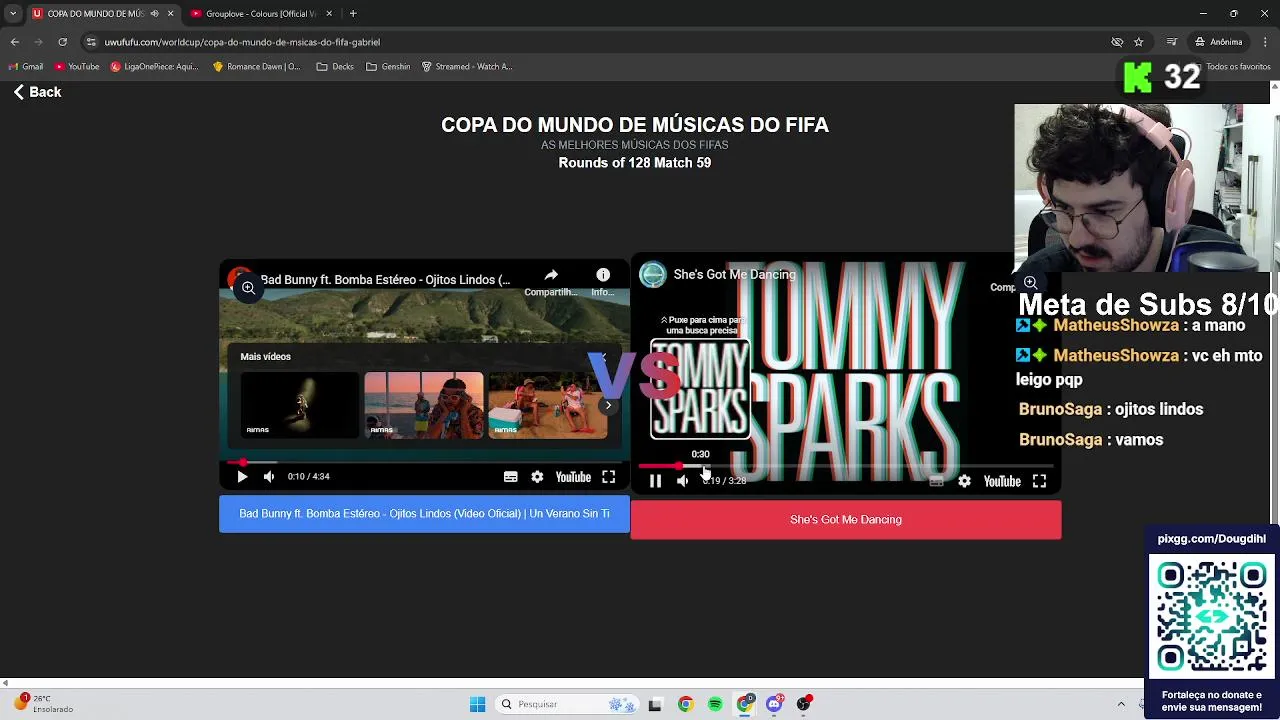The width and height of the screenshot is (1280, 720).
Task: Play the Bad Bunny video
Action: tap(242, 477)
